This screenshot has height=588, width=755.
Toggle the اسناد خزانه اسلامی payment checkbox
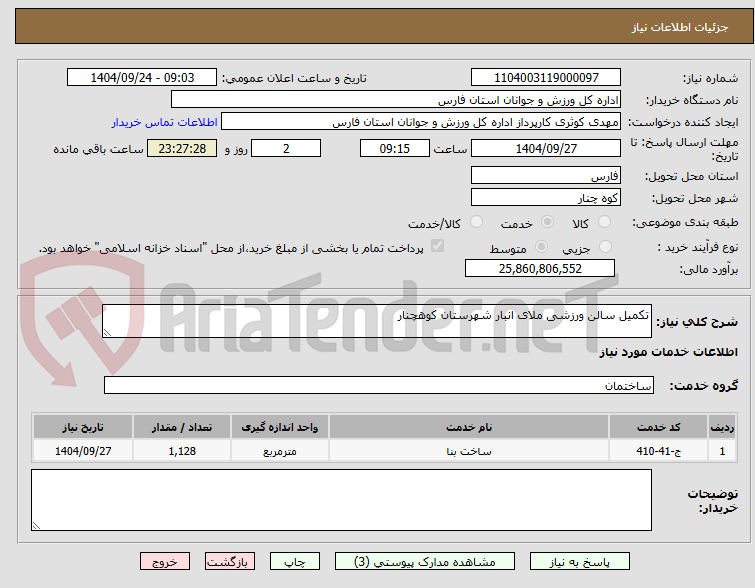coord(437,246)
